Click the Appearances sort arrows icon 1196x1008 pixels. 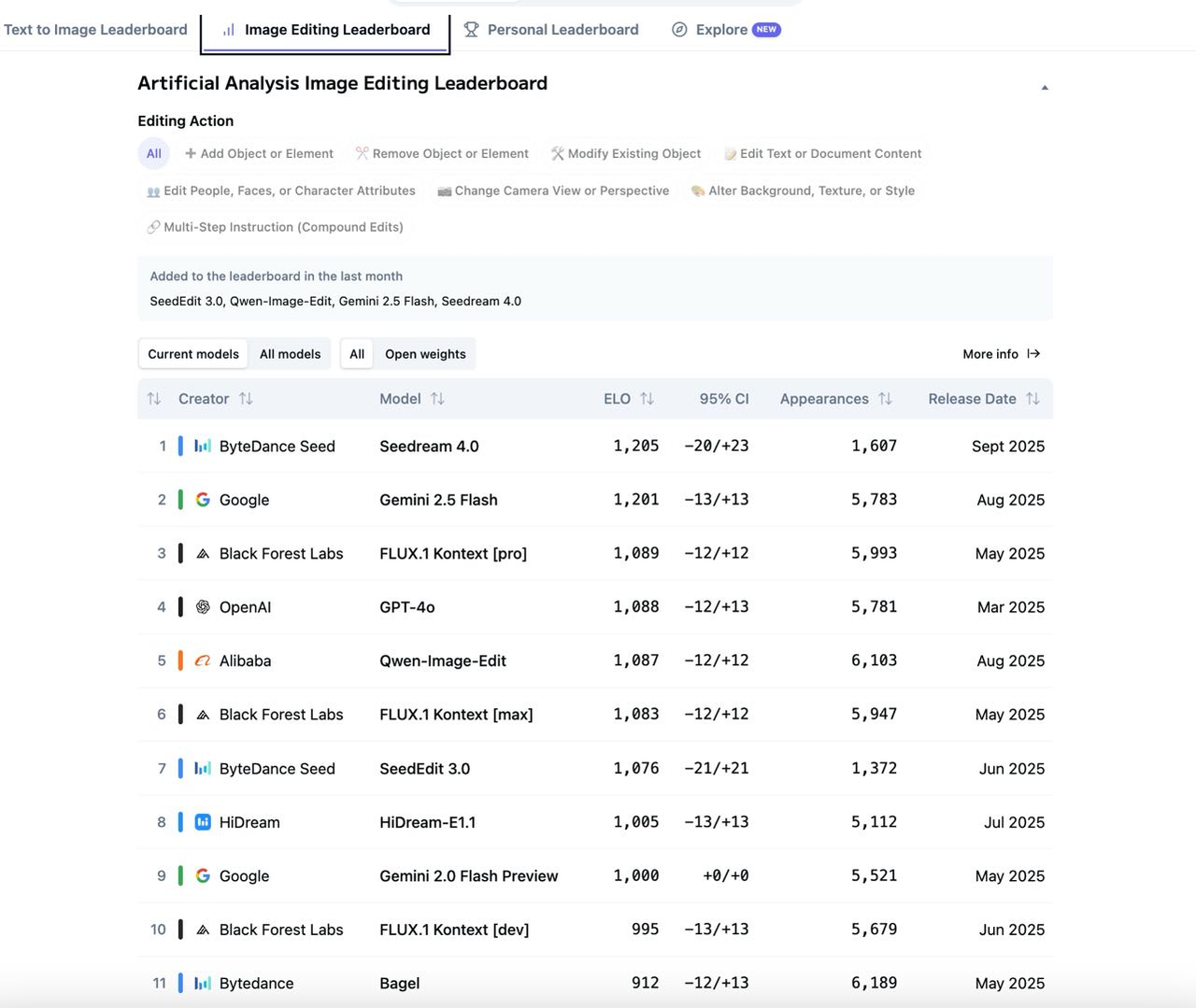(885, 399)
